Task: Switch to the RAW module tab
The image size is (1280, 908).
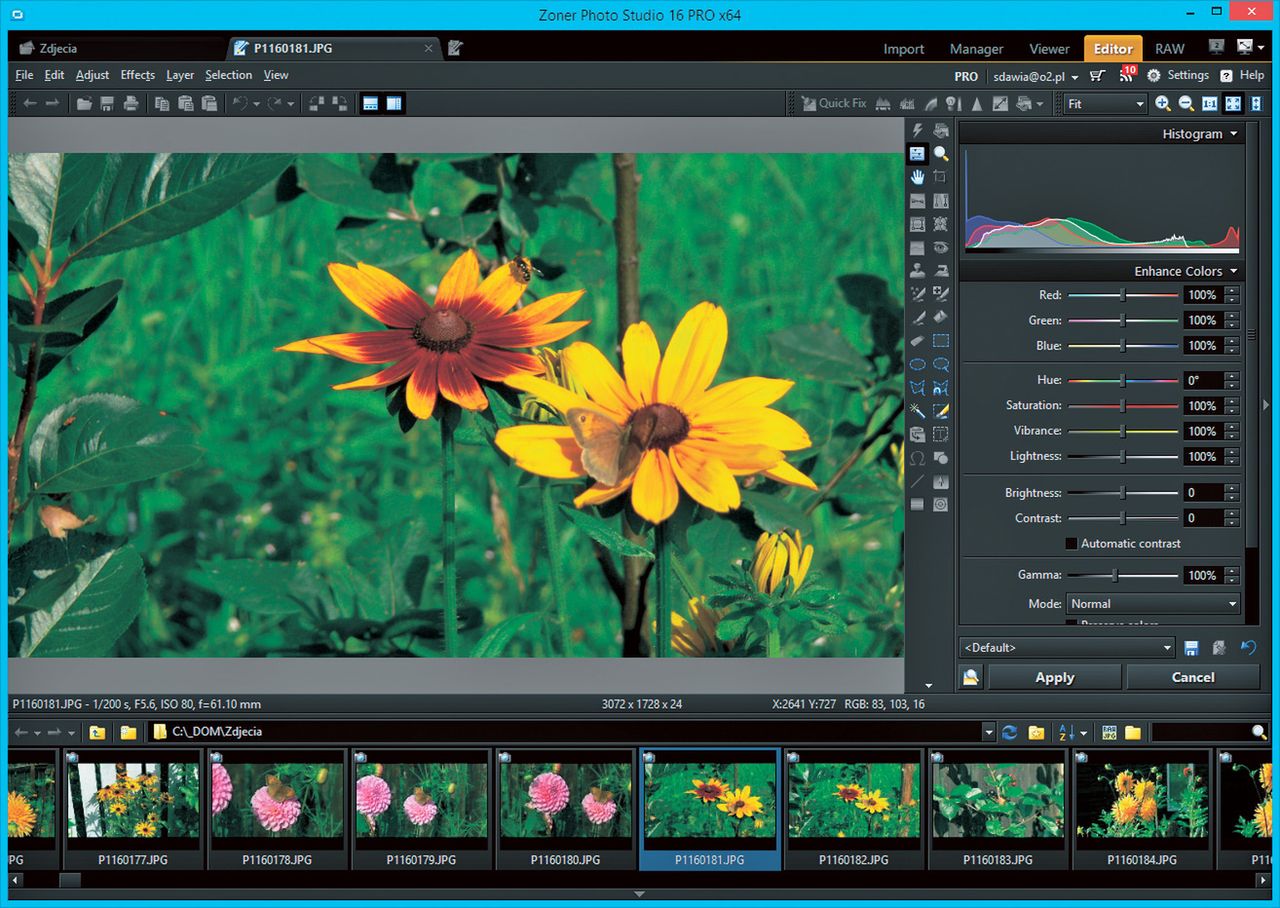Action: coord(1169,49)
